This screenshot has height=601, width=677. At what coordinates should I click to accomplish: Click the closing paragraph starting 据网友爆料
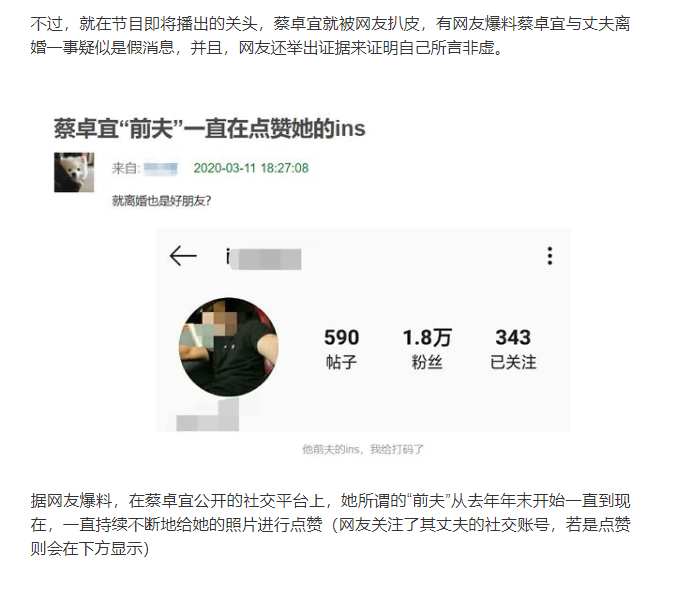click(x=330, y=525)
